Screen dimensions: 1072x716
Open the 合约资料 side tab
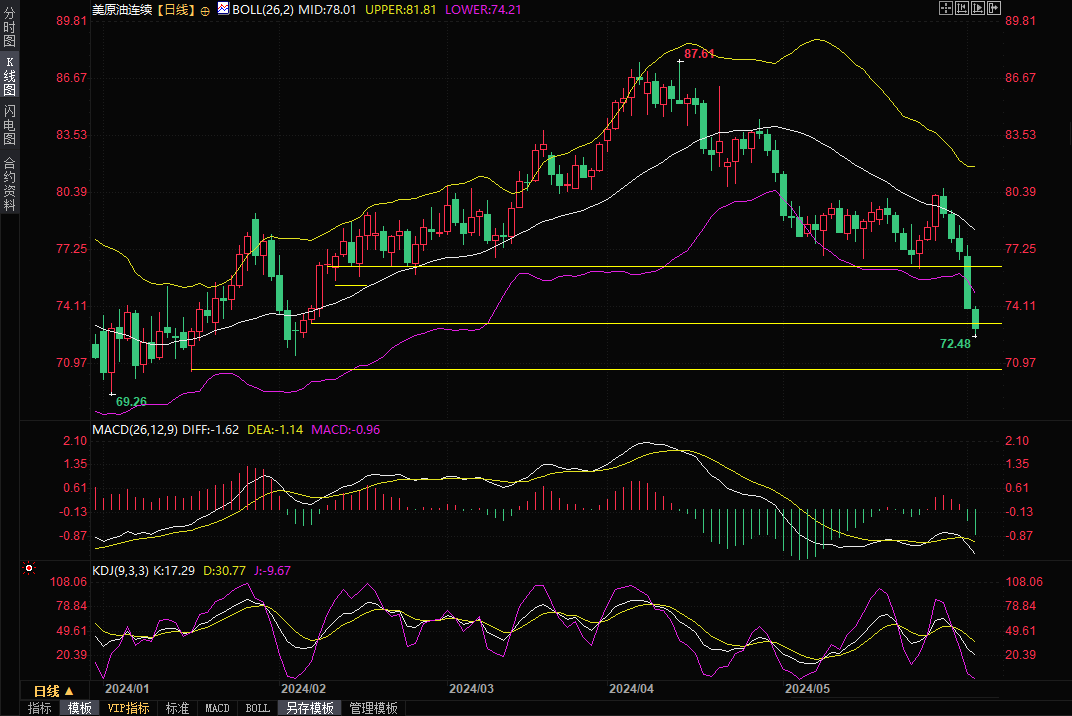click(9, 184)
